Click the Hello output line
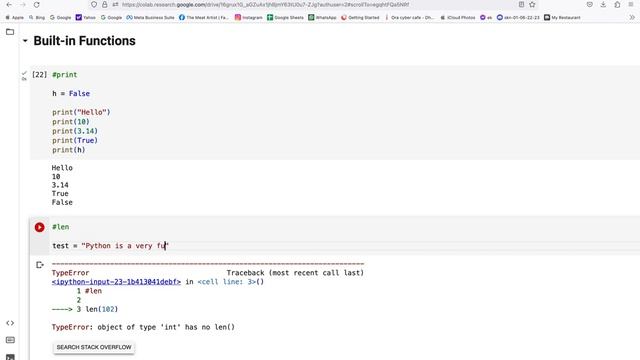The height and width of the screenshot is (360, 640). click(62, 168)
